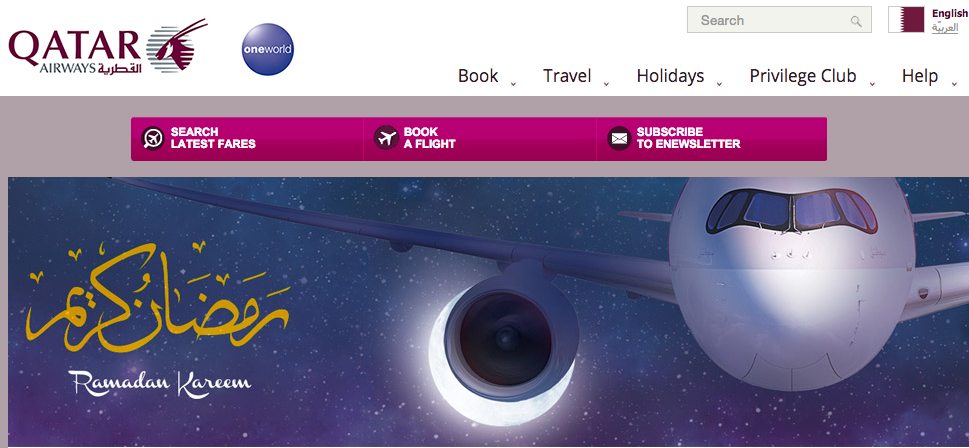Open the Help menu
Screen dimensions: 969x448
point(920,76)
